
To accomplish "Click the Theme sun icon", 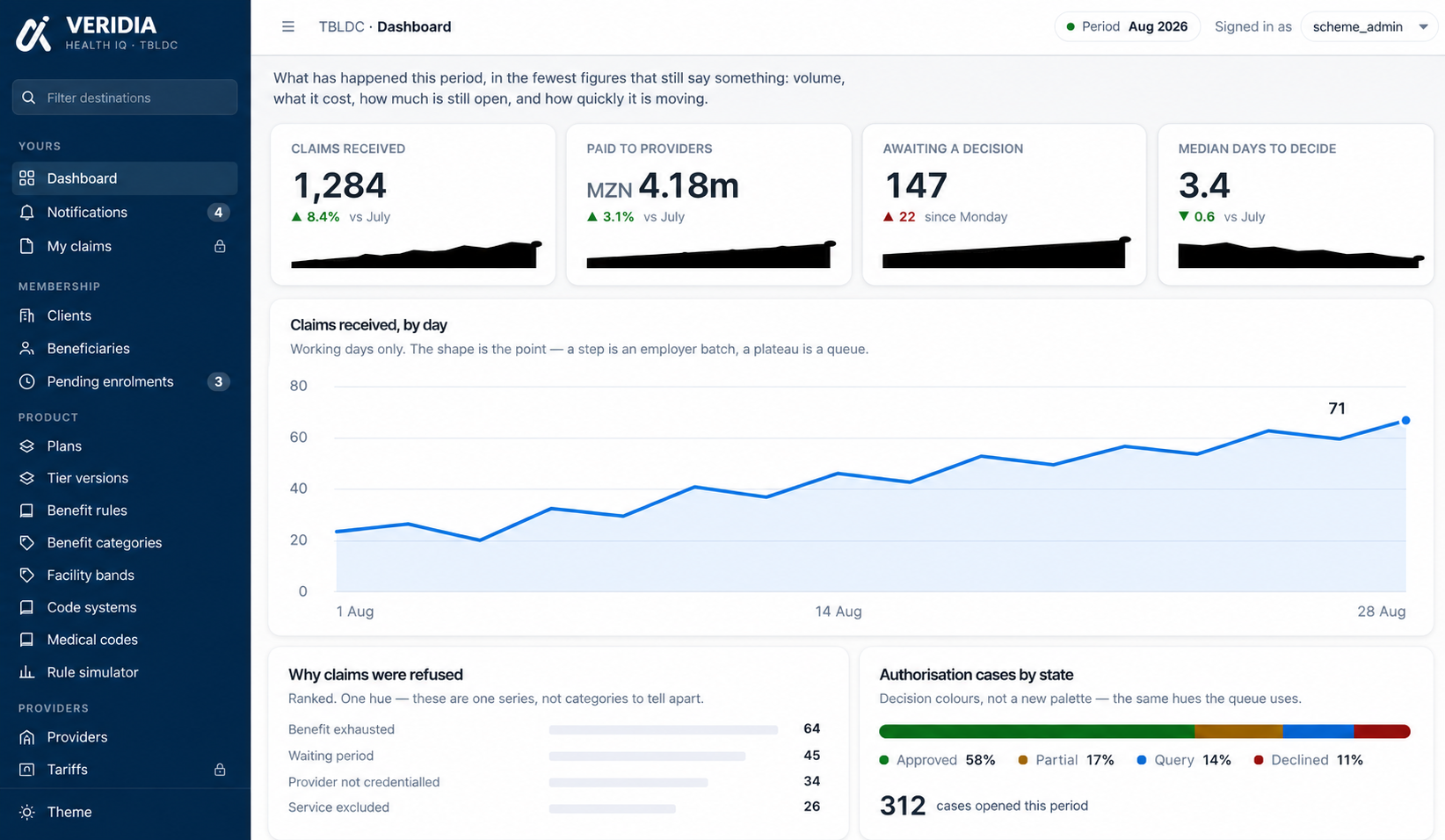I will pyautogui.click(x=27, y=812).
